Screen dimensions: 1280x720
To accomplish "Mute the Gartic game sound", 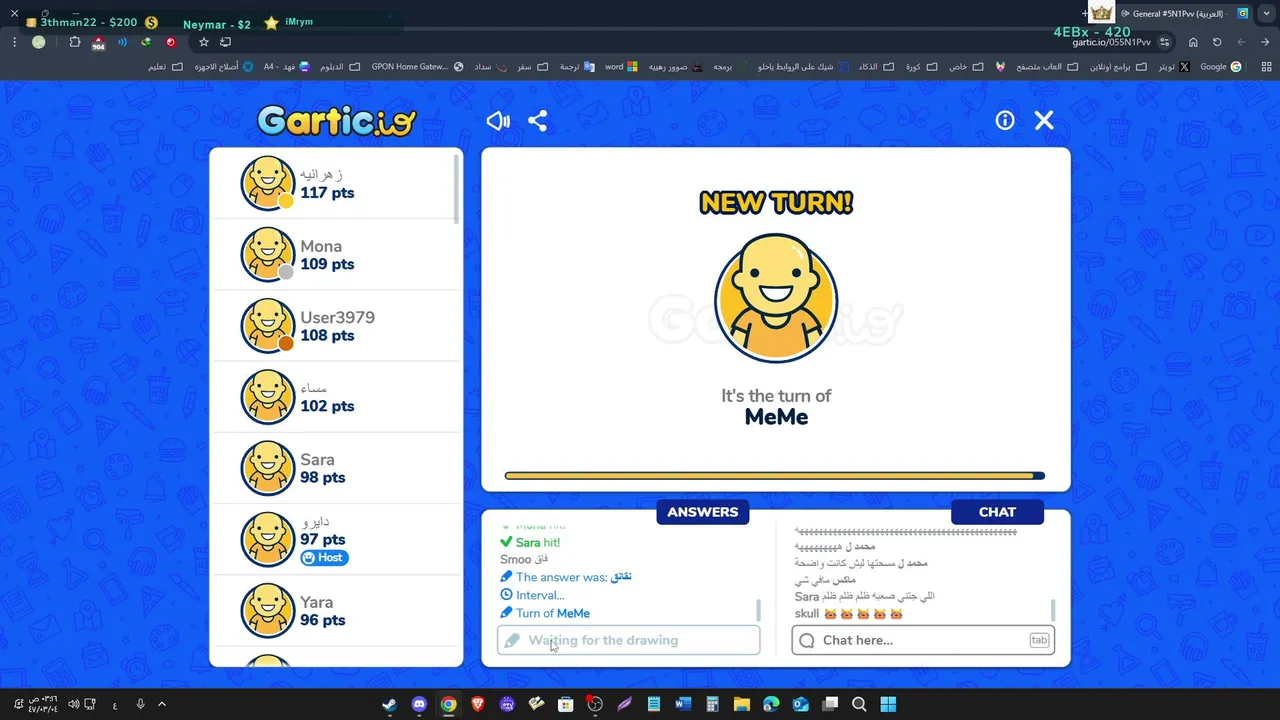I will 498,121.
